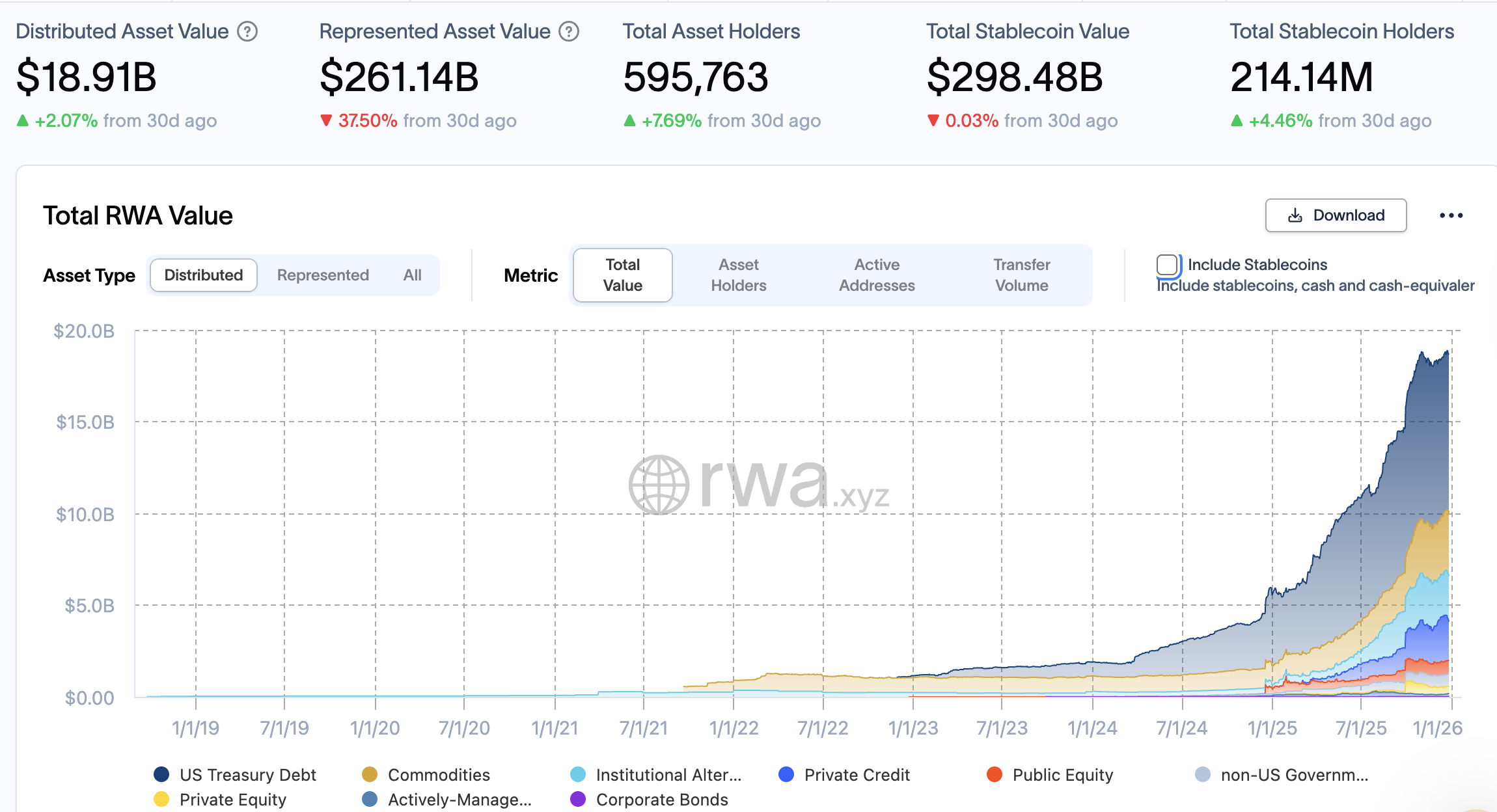Viewport: 1497px width, 812px height.
Task: Click help icon beside Represented Asset Value
Action: coord(569,31)
